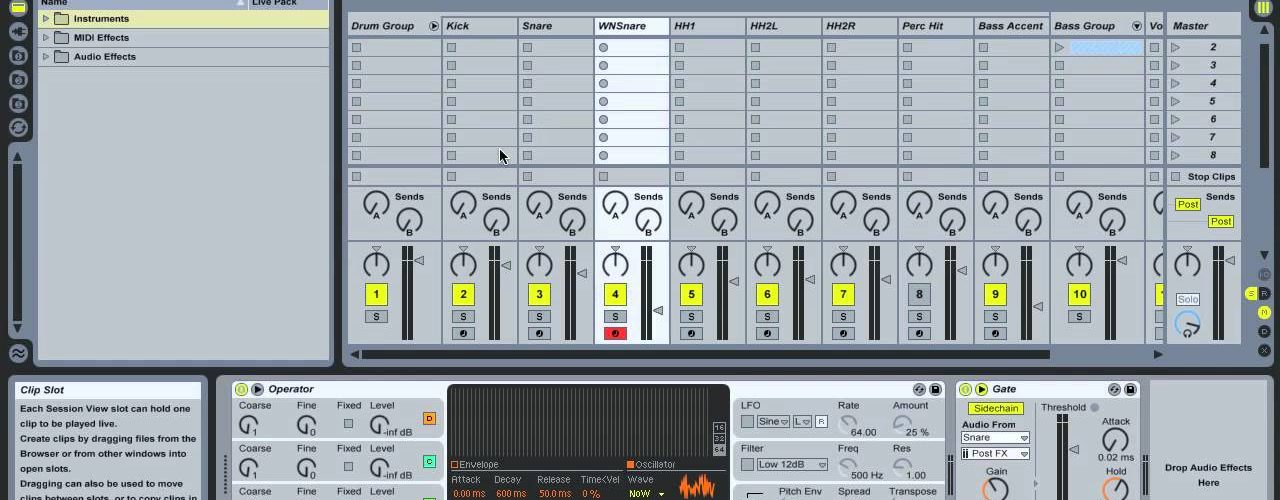
Task: Switch Operator display to Envelope tab
Action: point(474,465)
